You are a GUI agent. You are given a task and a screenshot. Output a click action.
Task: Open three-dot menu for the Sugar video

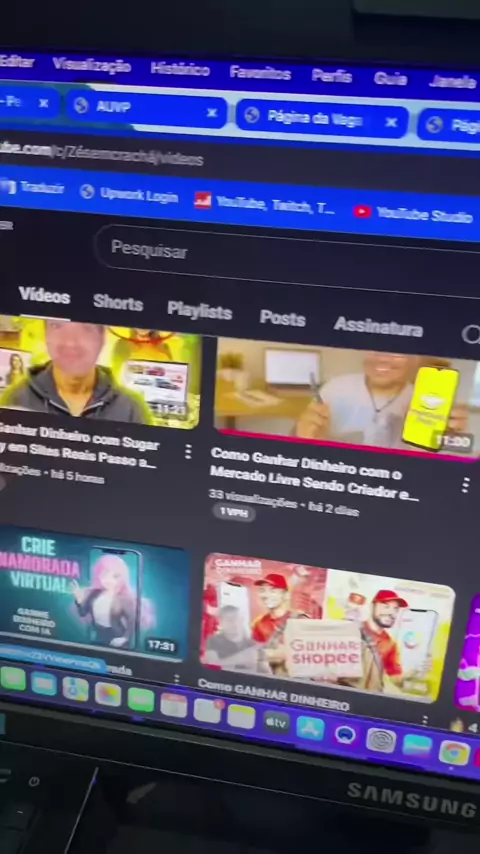click(x=188, y=452)
